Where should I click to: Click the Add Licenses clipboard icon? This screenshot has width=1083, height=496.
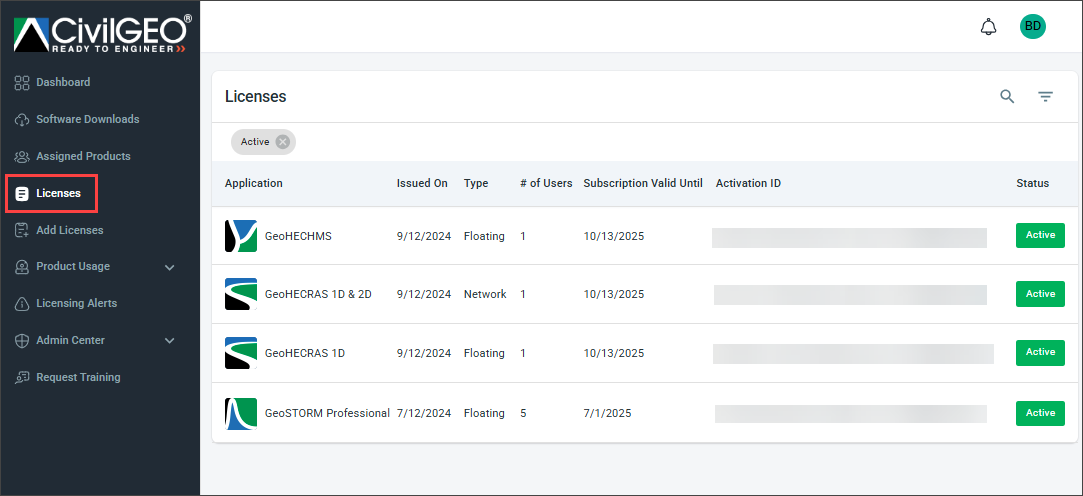click(22, 230)
